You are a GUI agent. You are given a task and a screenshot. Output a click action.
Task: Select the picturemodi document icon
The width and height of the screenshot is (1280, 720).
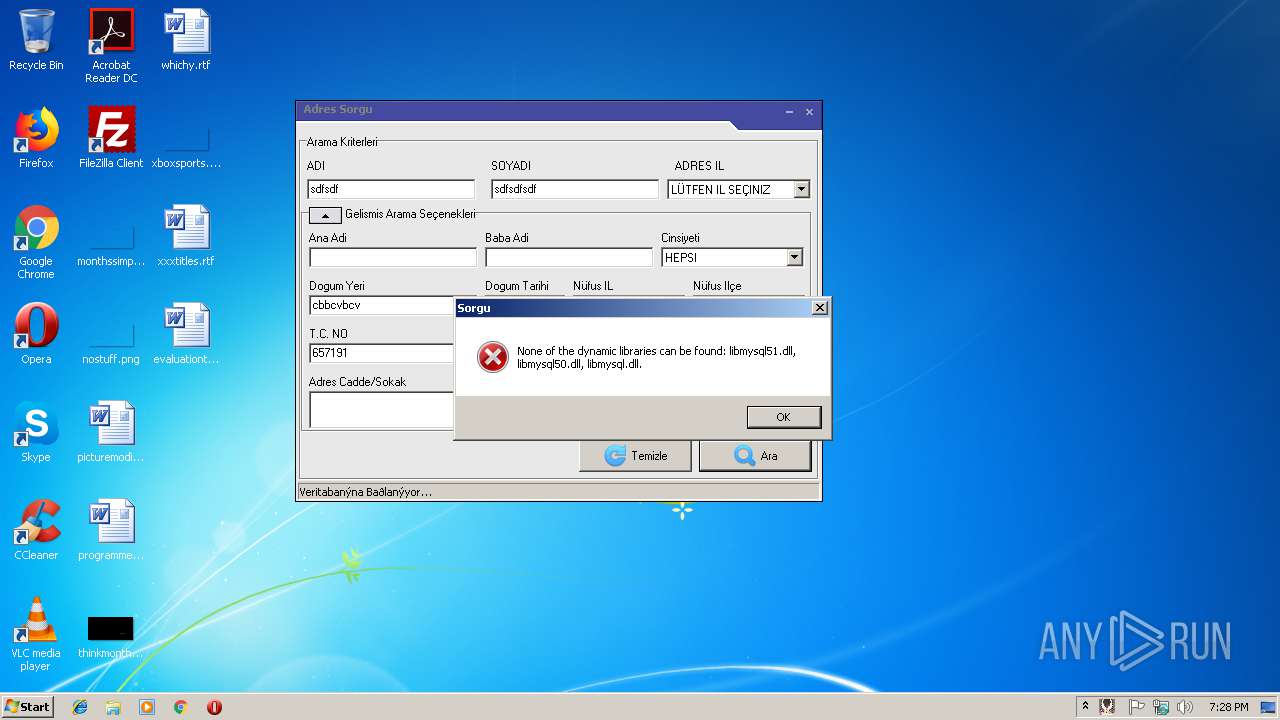tap(111, 432)
